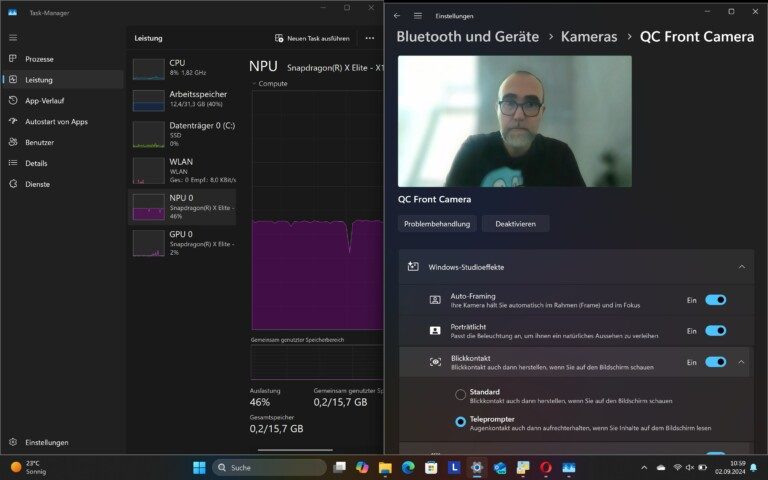Switch to Task-Manager via taskbar icon
The width and height of the screenshot is (768, 480).
pyautogui.click(x=569, y=468)
